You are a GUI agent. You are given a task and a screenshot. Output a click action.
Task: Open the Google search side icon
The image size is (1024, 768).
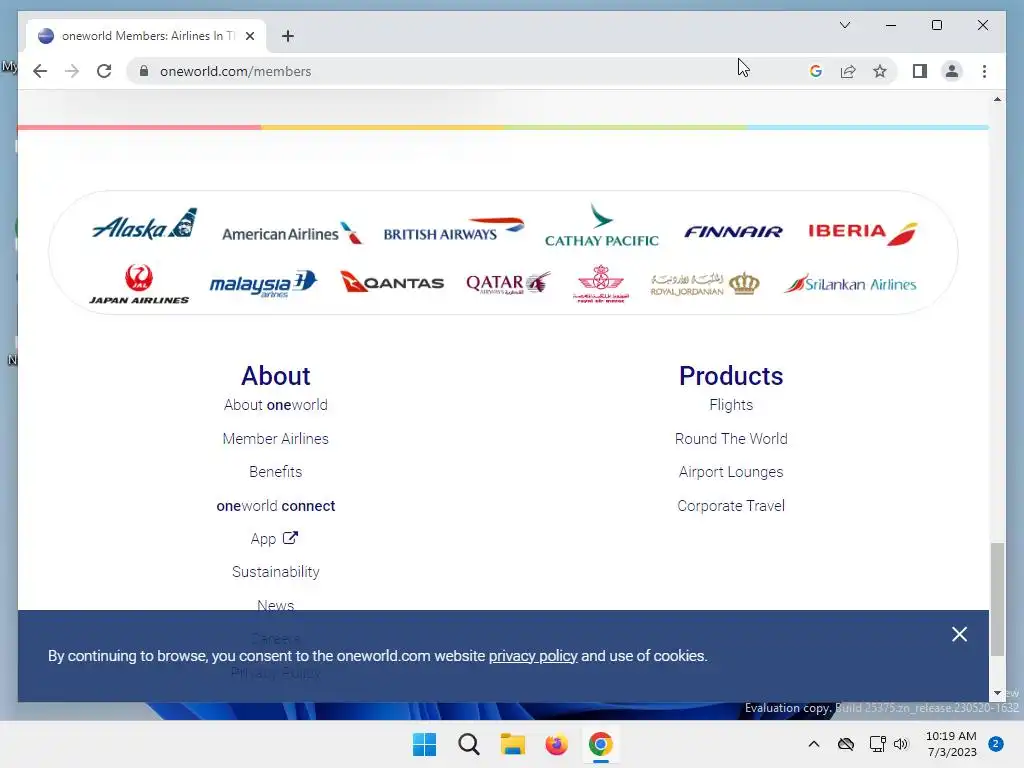point(816,71)
